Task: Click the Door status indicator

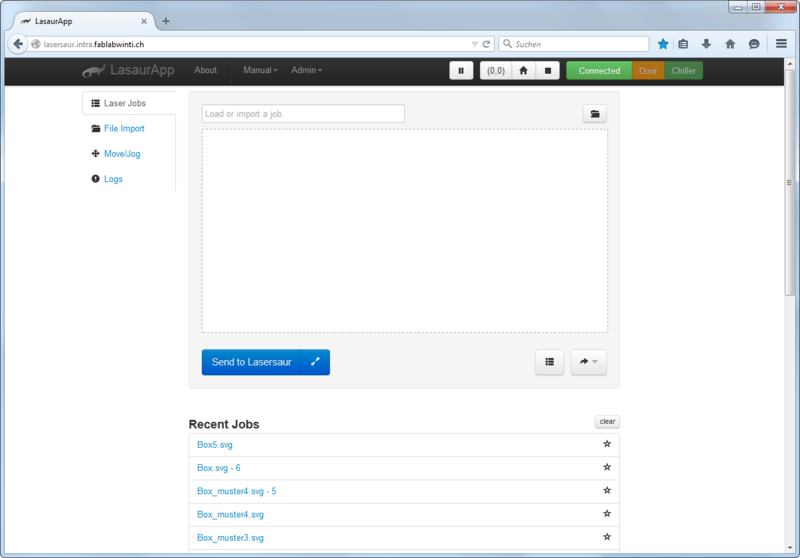Action: click(648, 71)
